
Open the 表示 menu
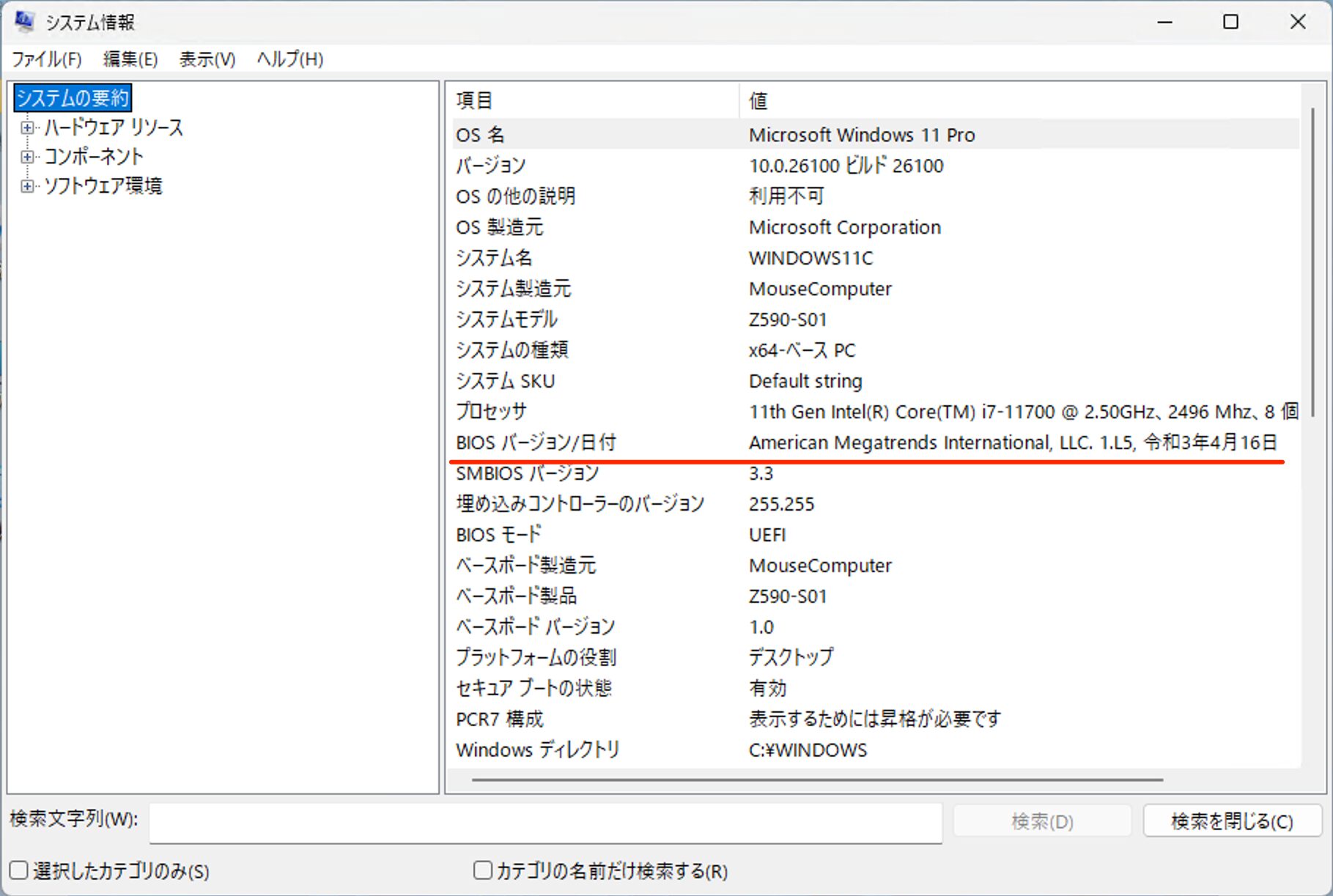(x=207, y=59)
